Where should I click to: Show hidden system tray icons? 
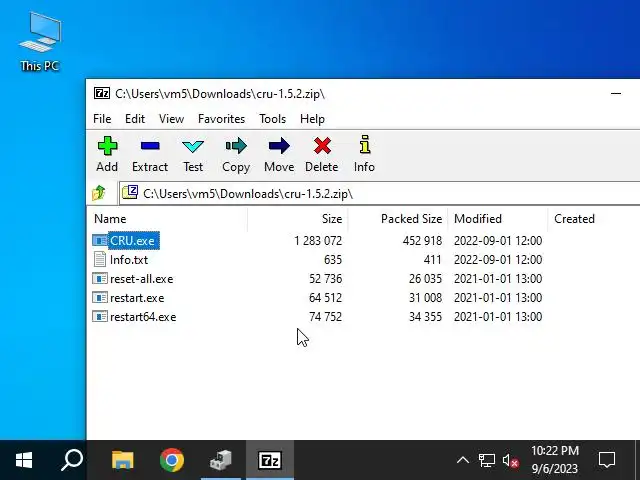coord(462,460)
